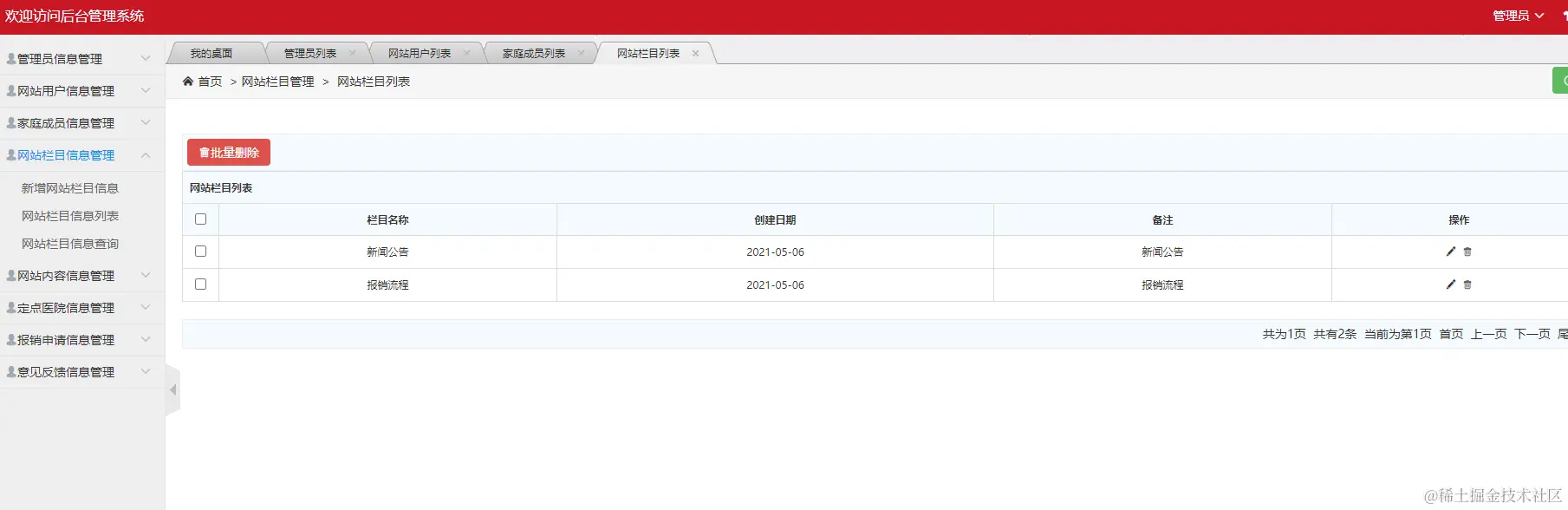Click the user icon beside 报销申请信息管理
This screenshot has width=1568, height=510.
[11, 339]
